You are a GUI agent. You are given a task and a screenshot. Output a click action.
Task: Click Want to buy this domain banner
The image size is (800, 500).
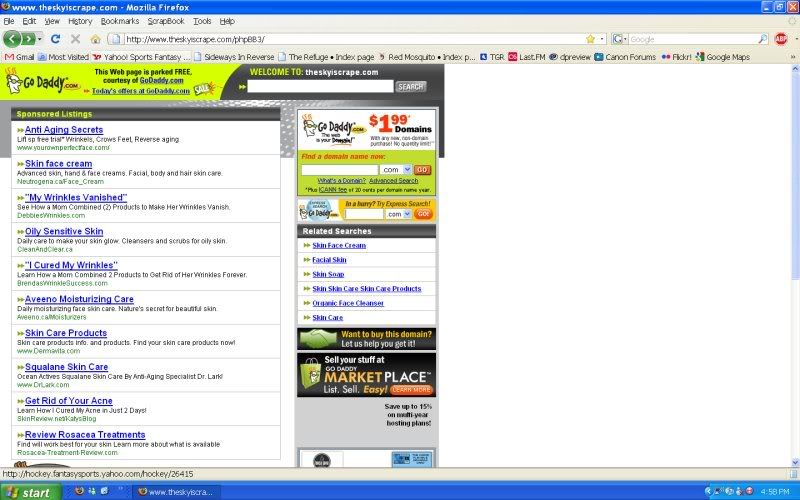tap(366, 339)
